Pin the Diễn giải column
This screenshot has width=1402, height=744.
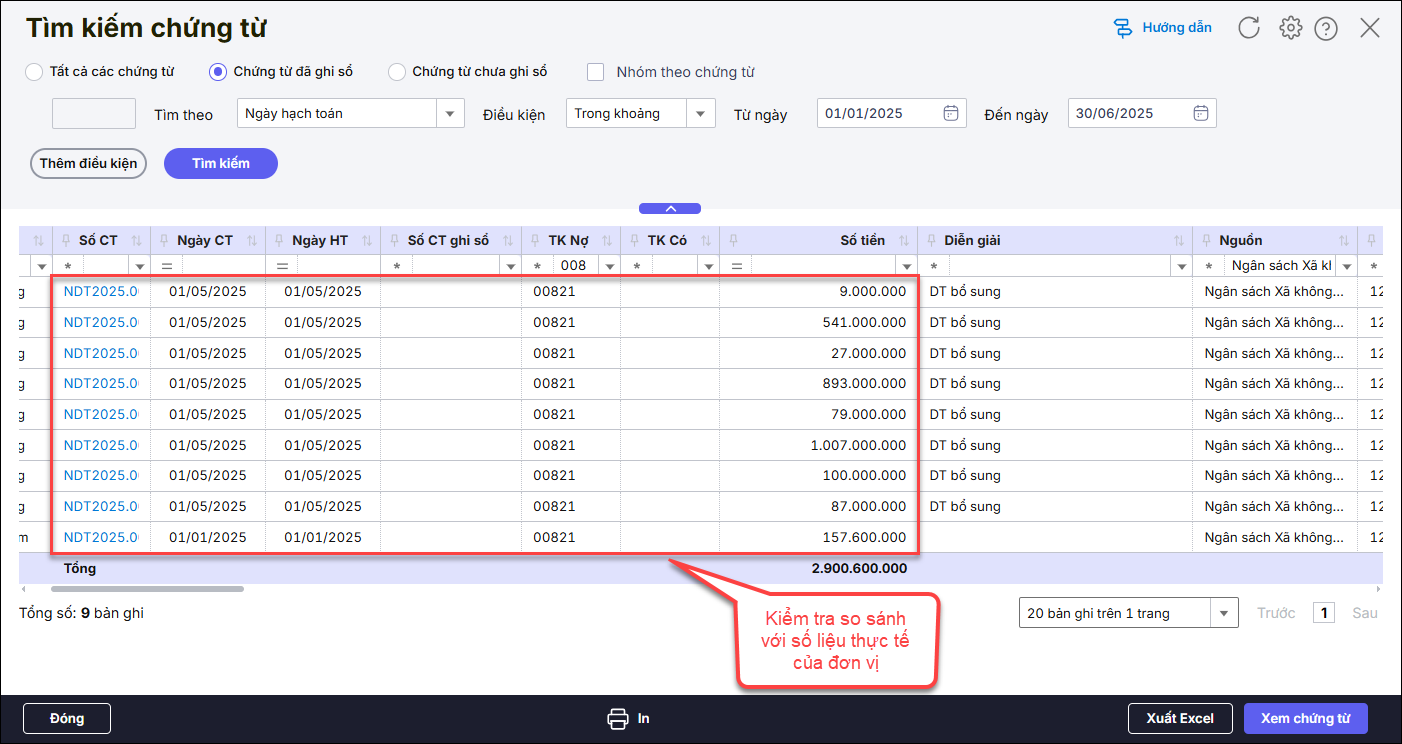click(930, 241)
